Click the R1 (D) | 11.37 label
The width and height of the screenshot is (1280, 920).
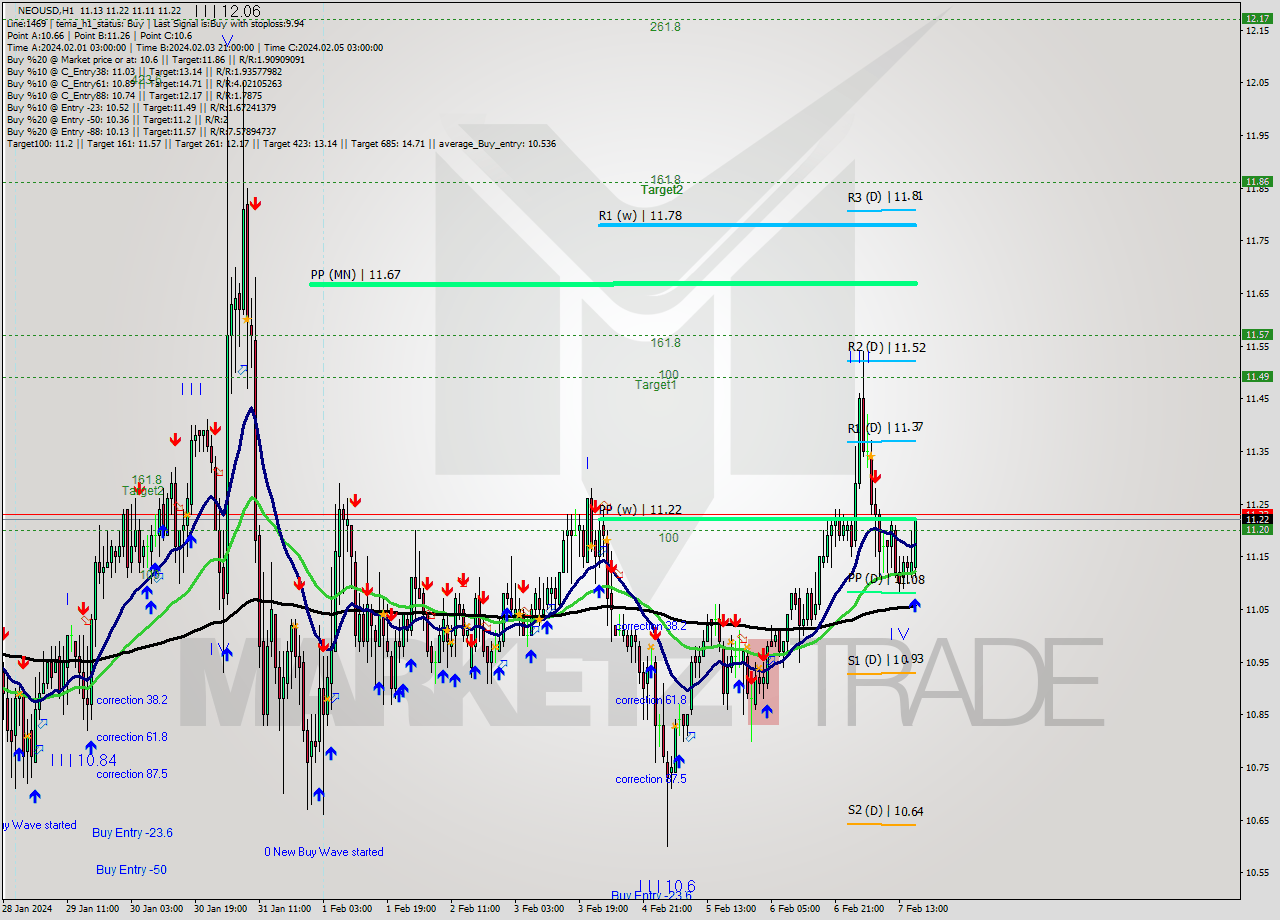[885, 428]
